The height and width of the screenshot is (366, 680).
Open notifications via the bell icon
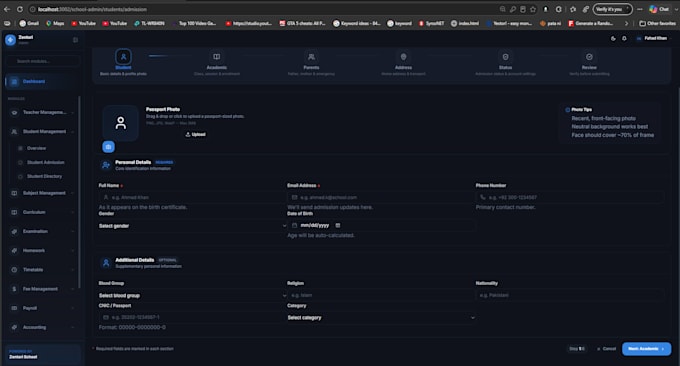click(624, 39)
